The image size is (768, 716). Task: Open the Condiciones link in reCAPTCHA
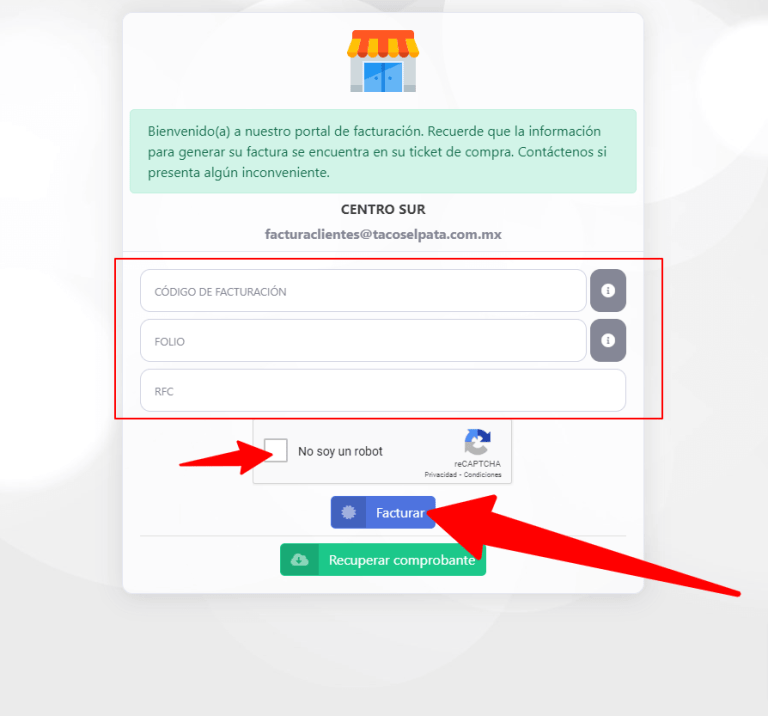click(x=482, y=475)
